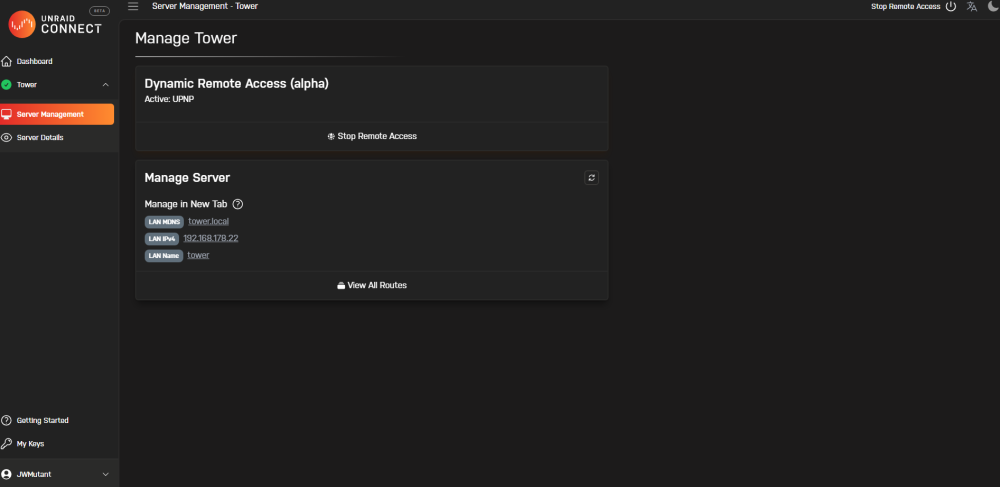Click Server Management - Tower title text

click(205, 6)
